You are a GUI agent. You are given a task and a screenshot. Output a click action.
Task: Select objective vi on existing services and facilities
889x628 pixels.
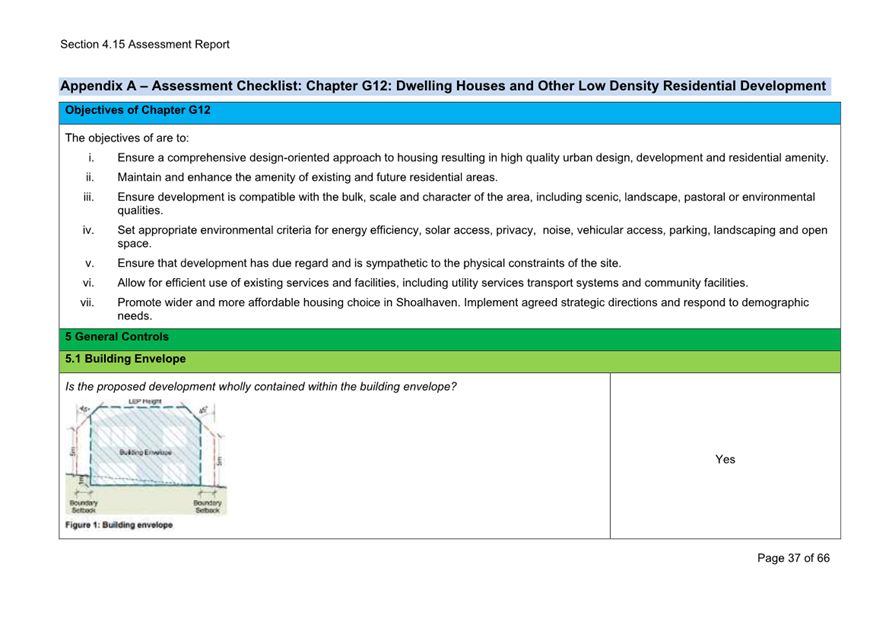[x=432, y=283]
